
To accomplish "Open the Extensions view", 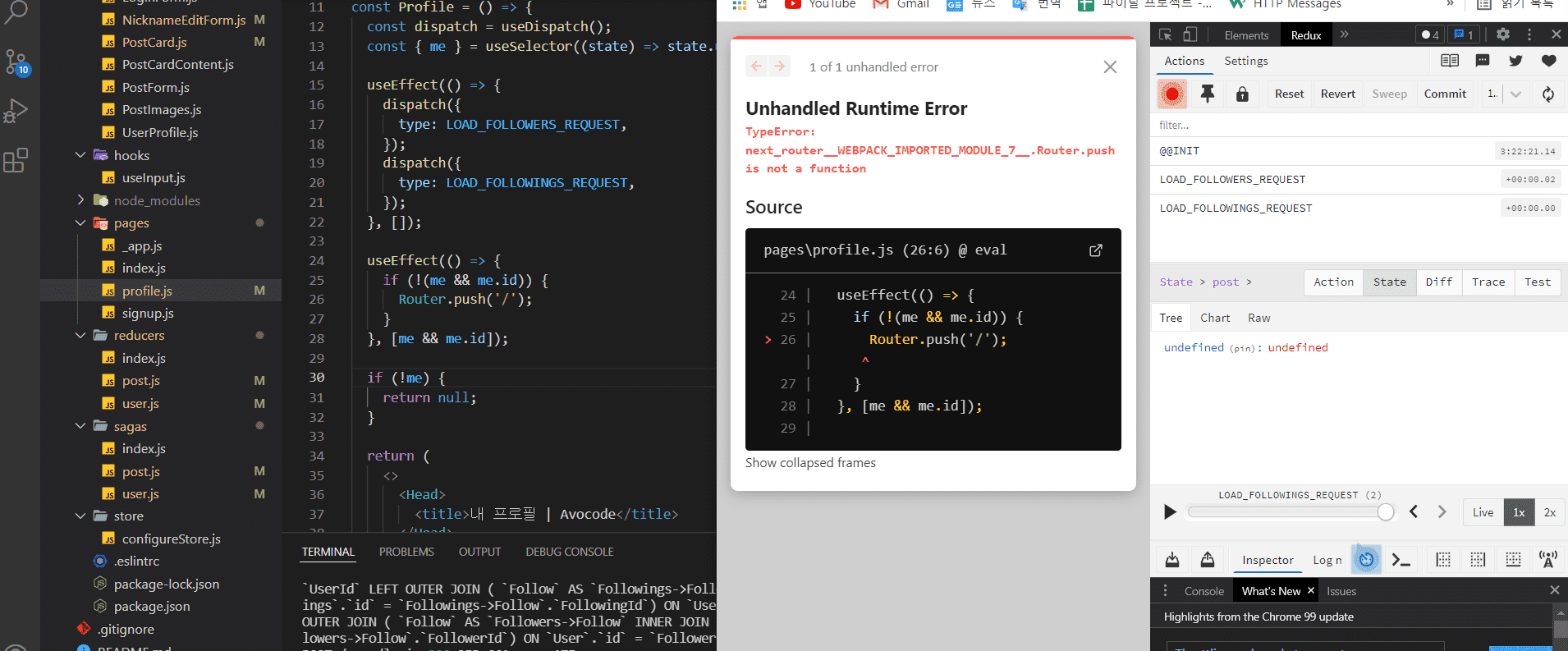I will [16, 160].
